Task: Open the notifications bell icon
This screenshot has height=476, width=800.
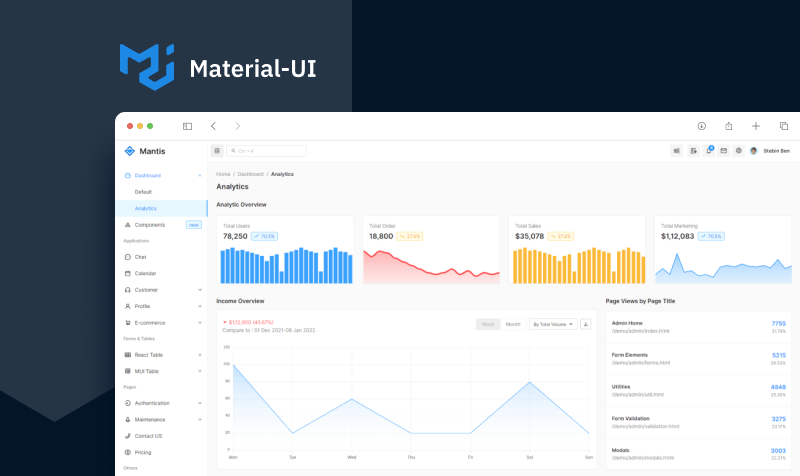Action: coord(709,151)
